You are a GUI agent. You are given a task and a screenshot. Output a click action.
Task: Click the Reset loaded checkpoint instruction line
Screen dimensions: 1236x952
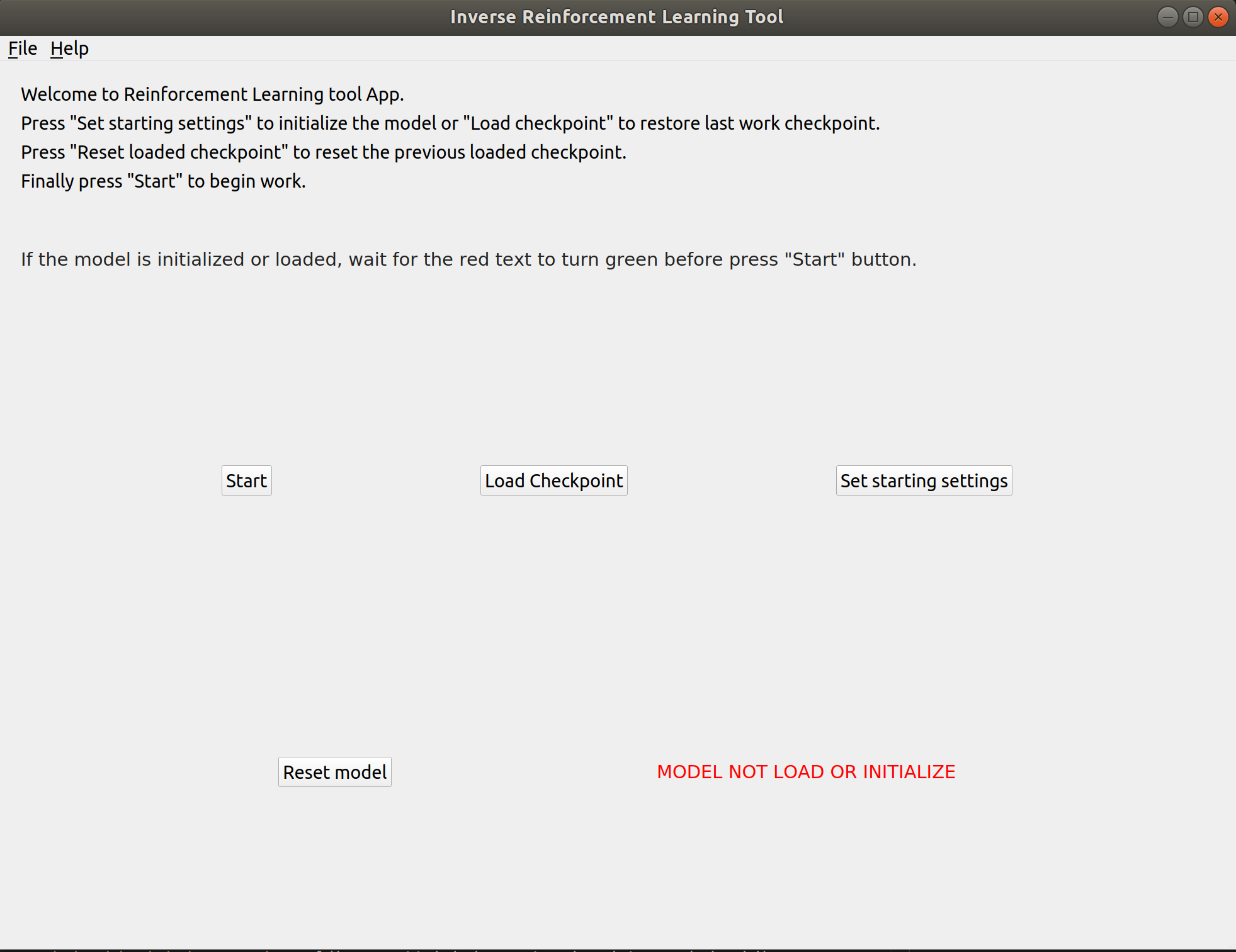coord(323,152)
